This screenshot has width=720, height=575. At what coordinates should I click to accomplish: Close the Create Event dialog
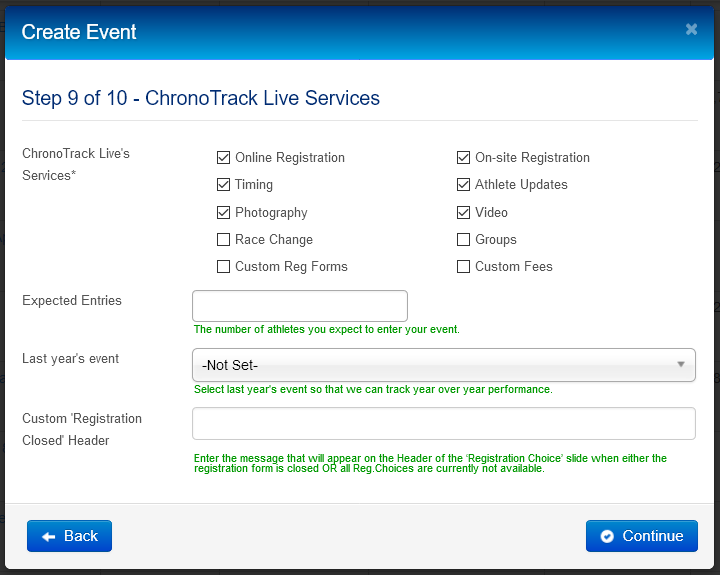pos(691,29)
